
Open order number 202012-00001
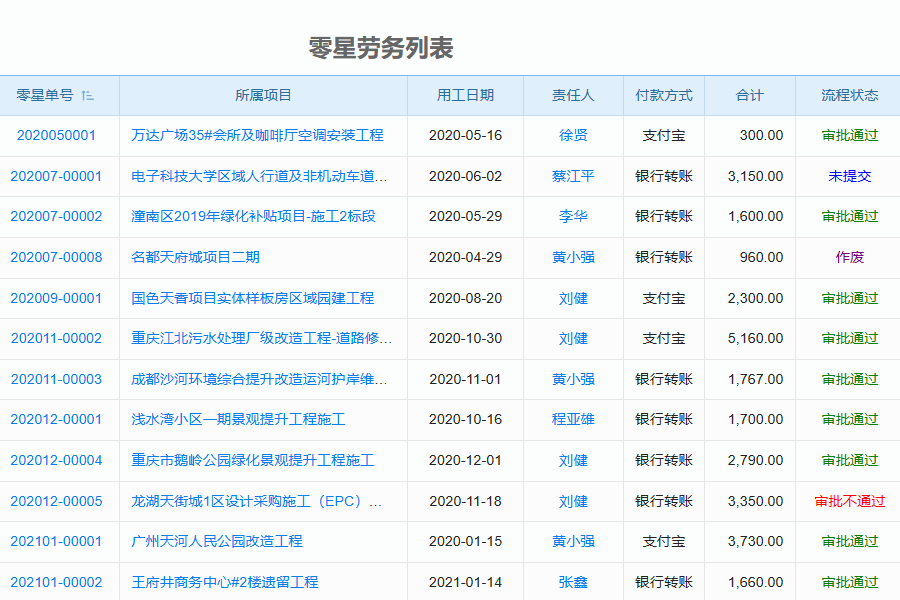click(56, 420)
